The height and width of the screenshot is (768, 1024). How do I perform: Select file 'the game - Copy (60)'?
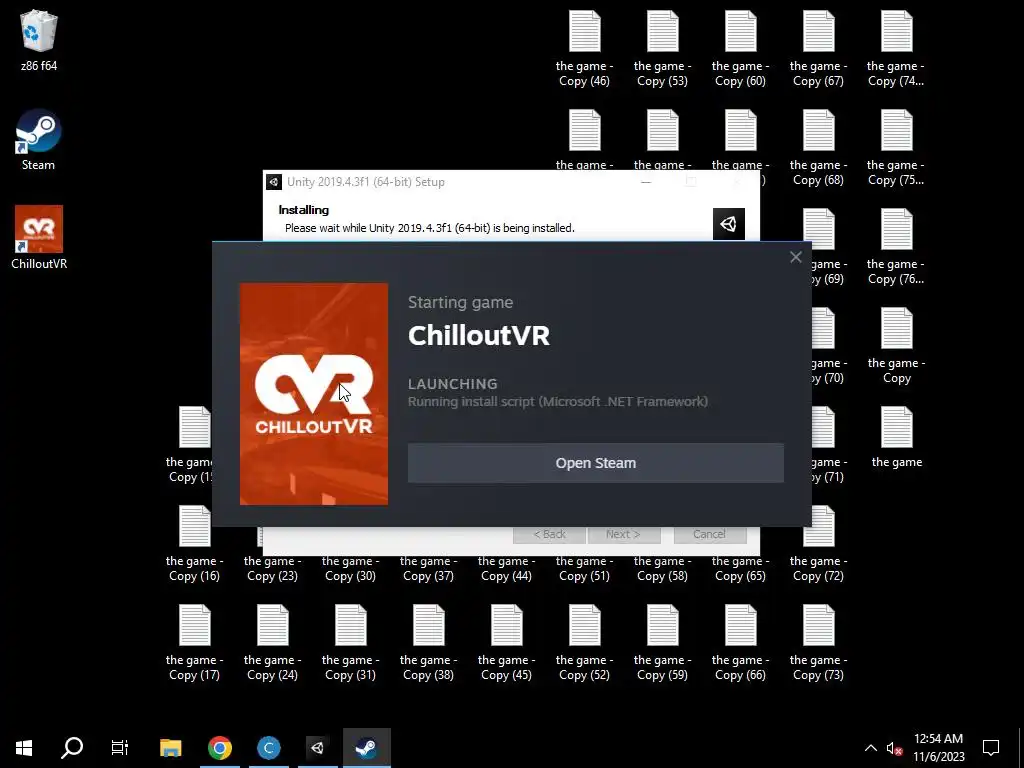pos(740,48)
